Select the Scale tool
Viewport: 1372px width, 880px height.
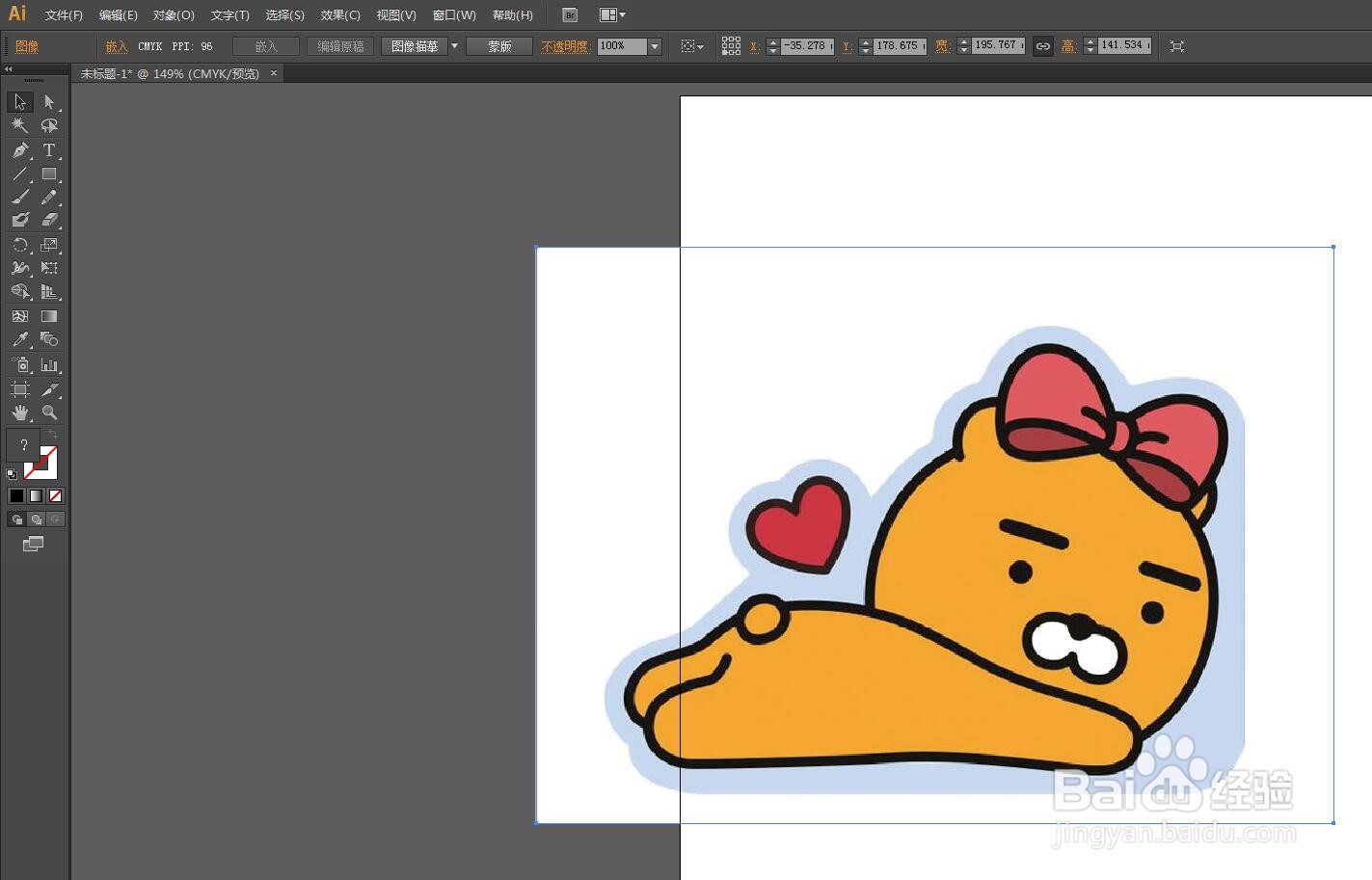[x=49, y=245]
